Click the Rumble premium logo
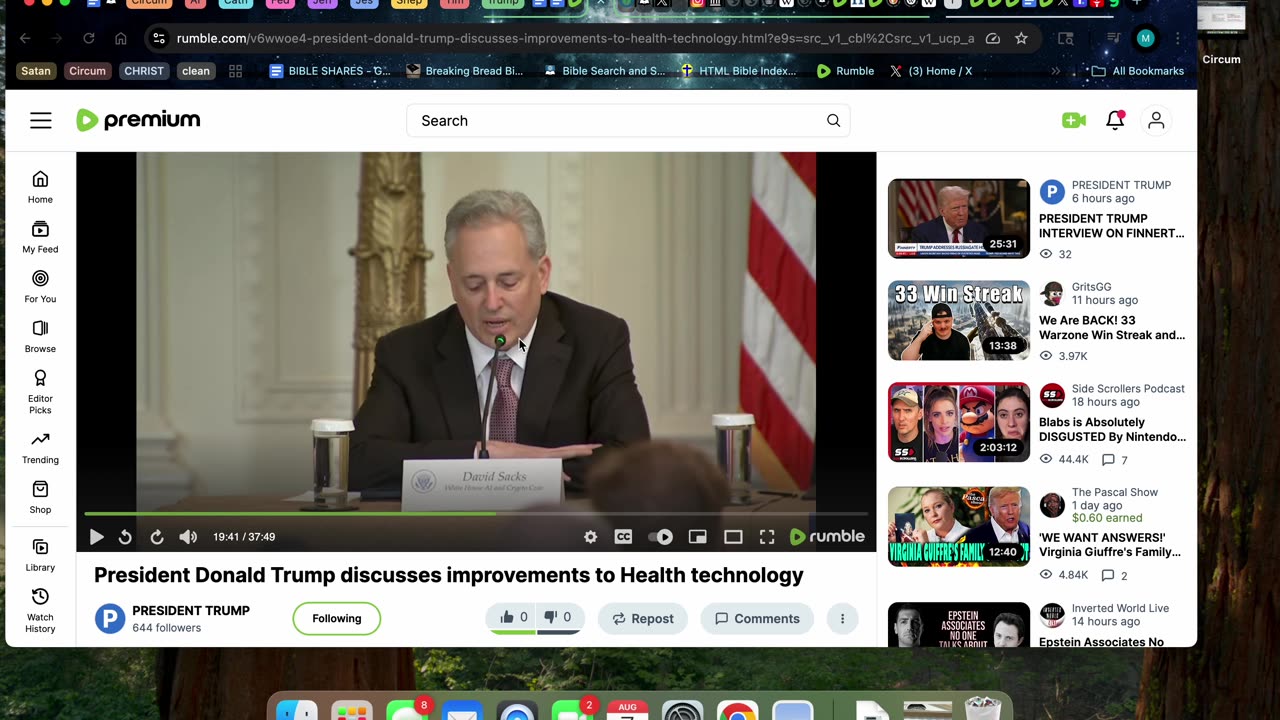 click(138, 120)
